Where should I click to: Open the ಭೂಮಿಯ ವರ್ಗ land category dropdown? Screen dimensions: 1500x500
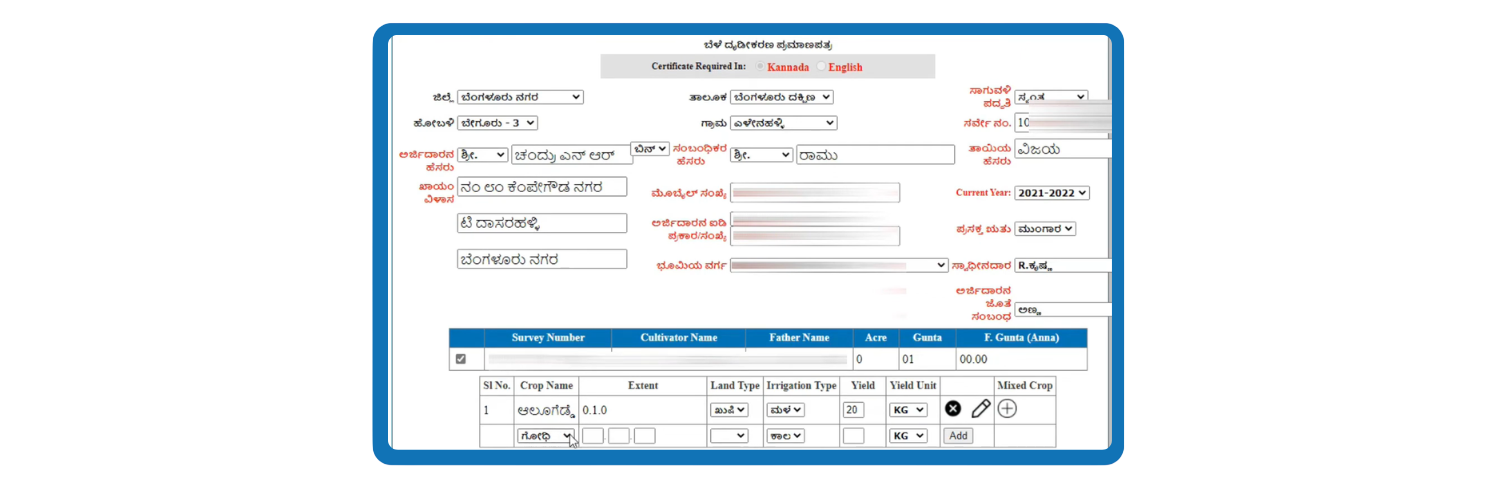(x=839, y=265)
